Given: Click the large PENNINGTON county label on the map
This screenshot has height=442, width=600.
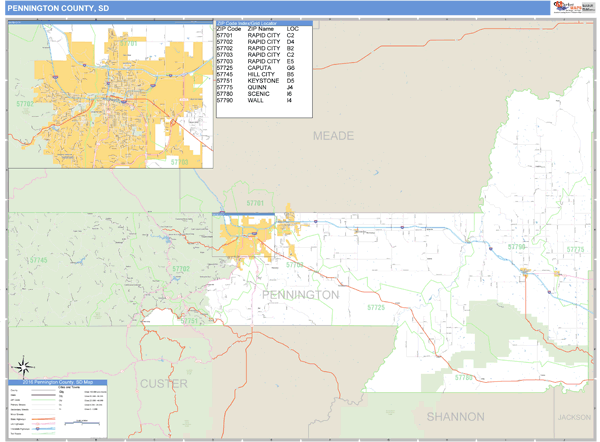Looking at the screenshot, I should point(301,295).
